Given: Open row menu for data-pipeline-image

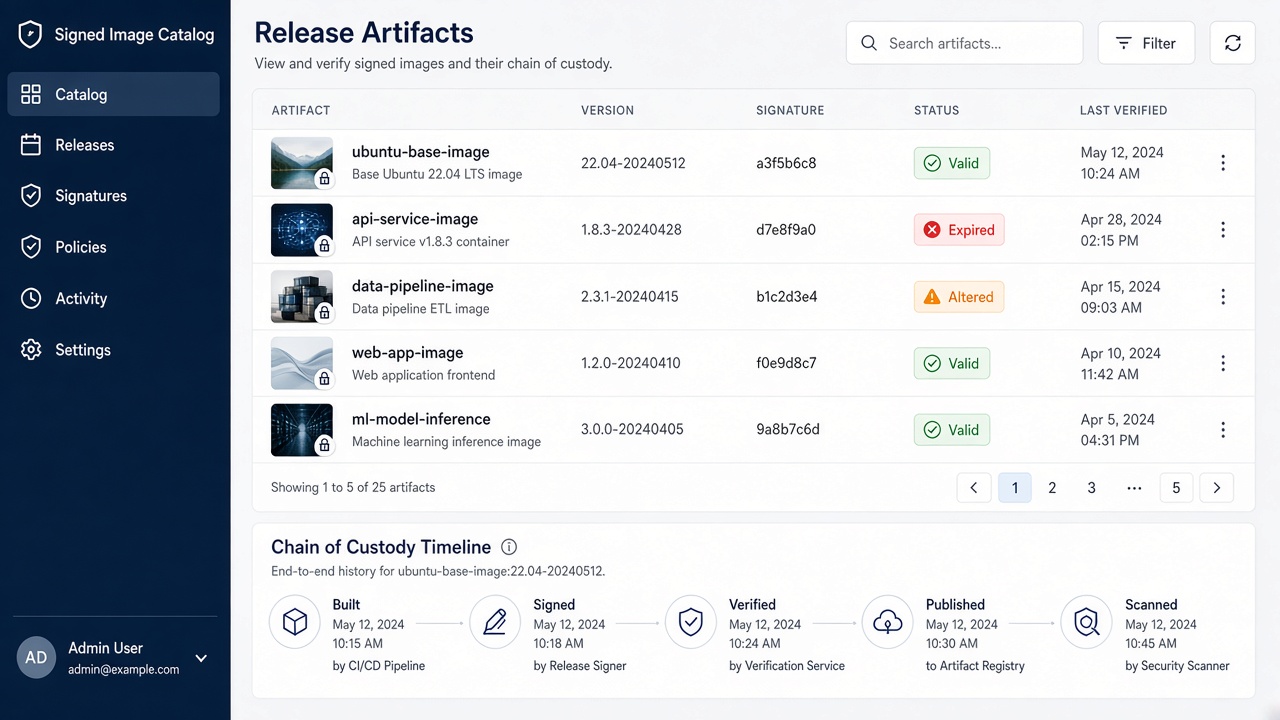Looking at the screenshot, I should (x=1222, y=297).
